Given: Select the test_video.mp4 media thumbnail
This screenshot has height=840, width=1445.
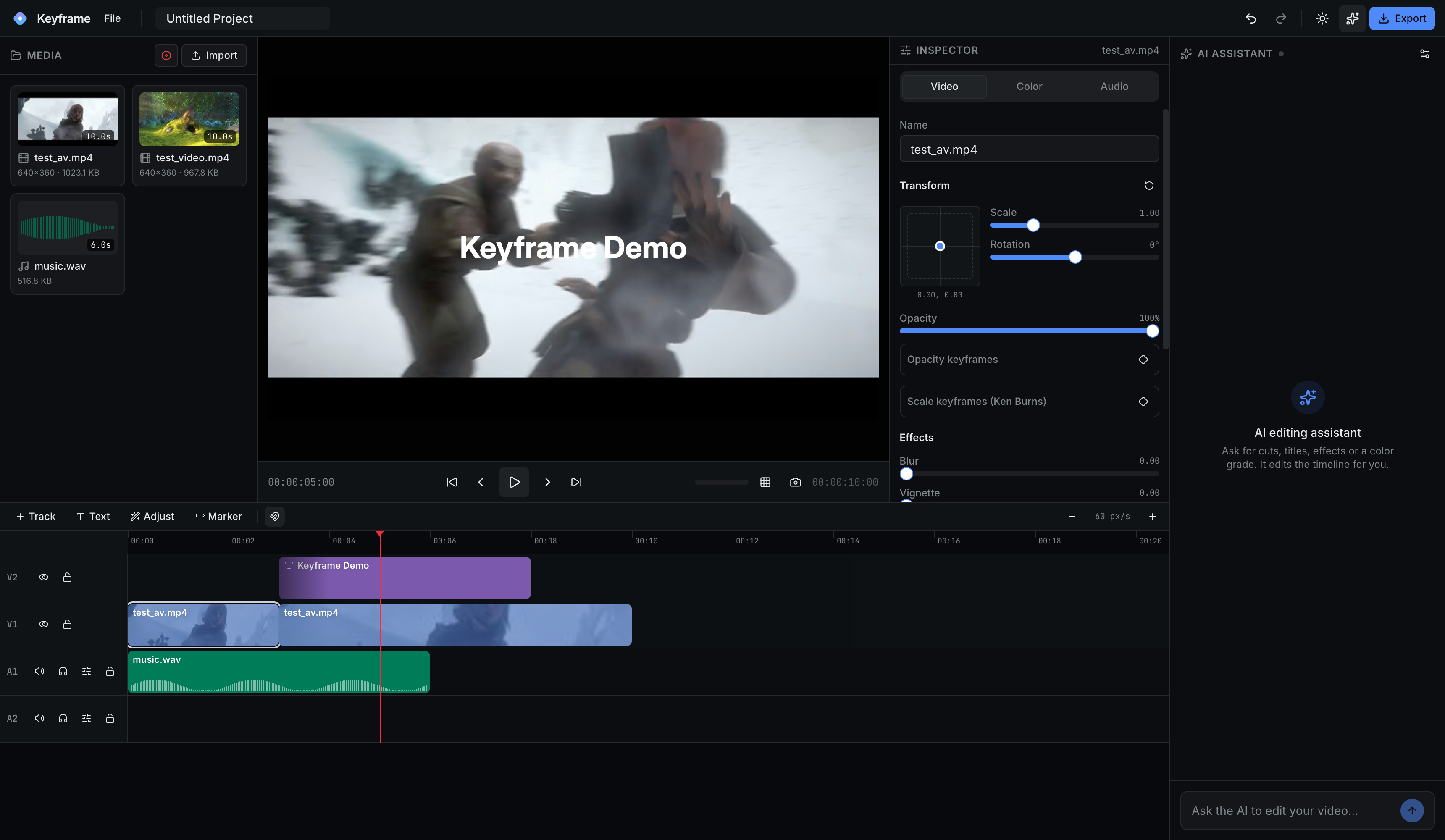Looking at the screenshot, I should coord(189,119).
